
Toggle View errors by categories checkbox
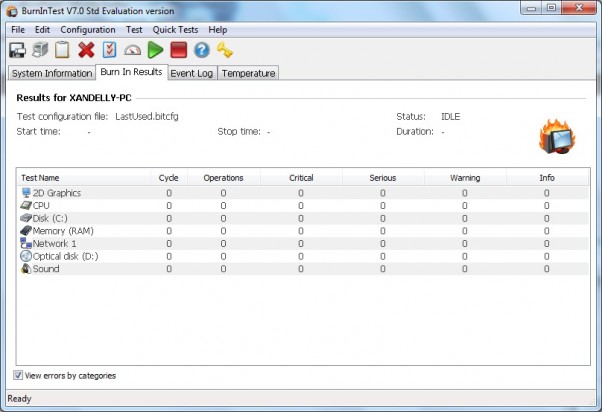(x=19, y=376)
